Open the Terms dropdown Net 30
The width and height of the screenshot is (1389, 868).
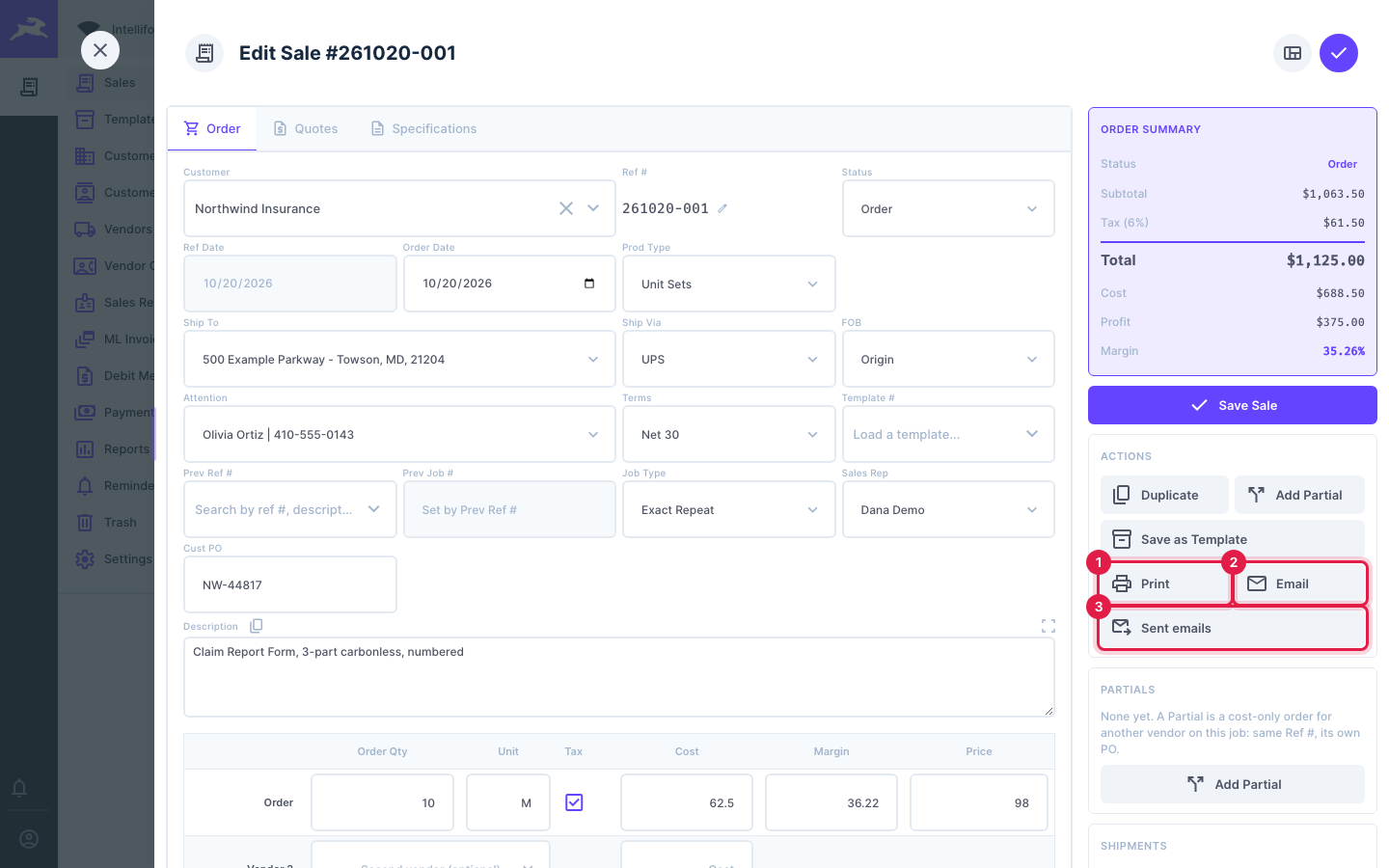click(x=729, y=434)
